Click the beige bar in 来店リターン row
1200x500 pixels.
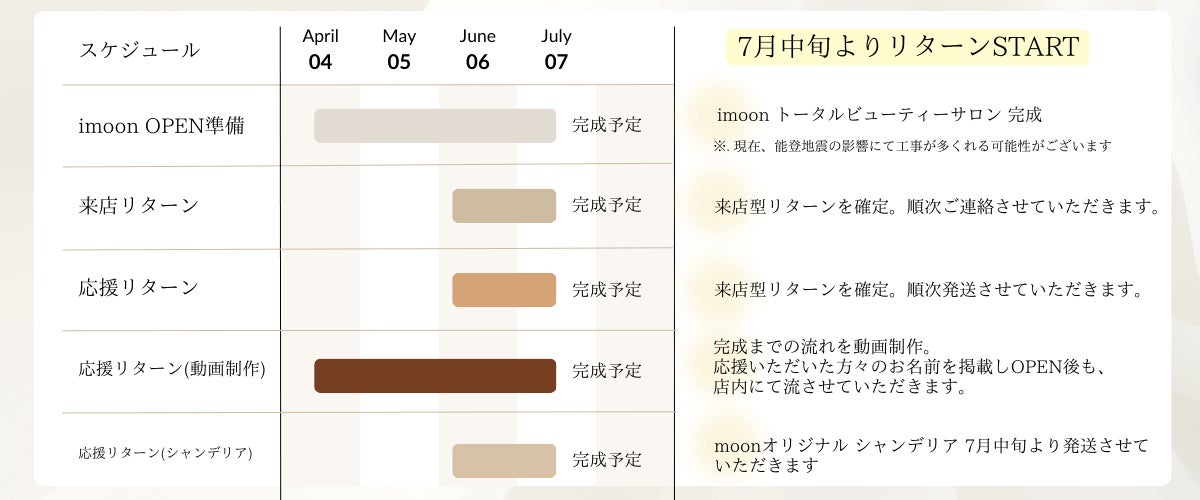coord(504,206)
